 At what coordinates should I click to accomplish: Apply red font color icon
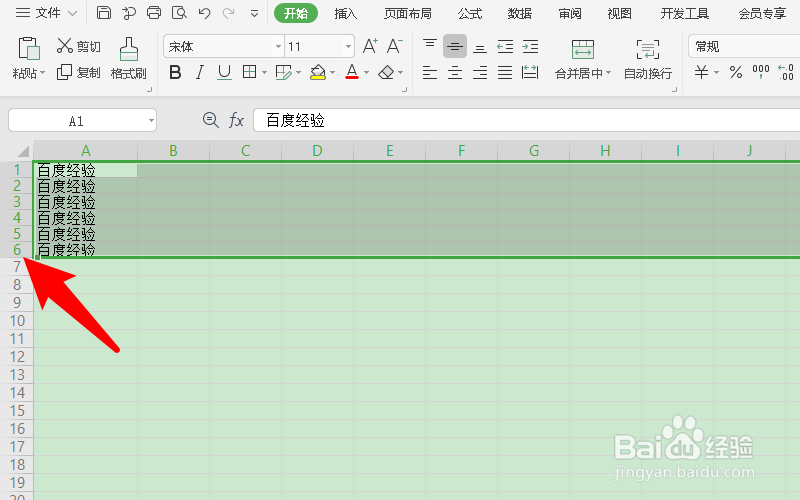(352, 72)
